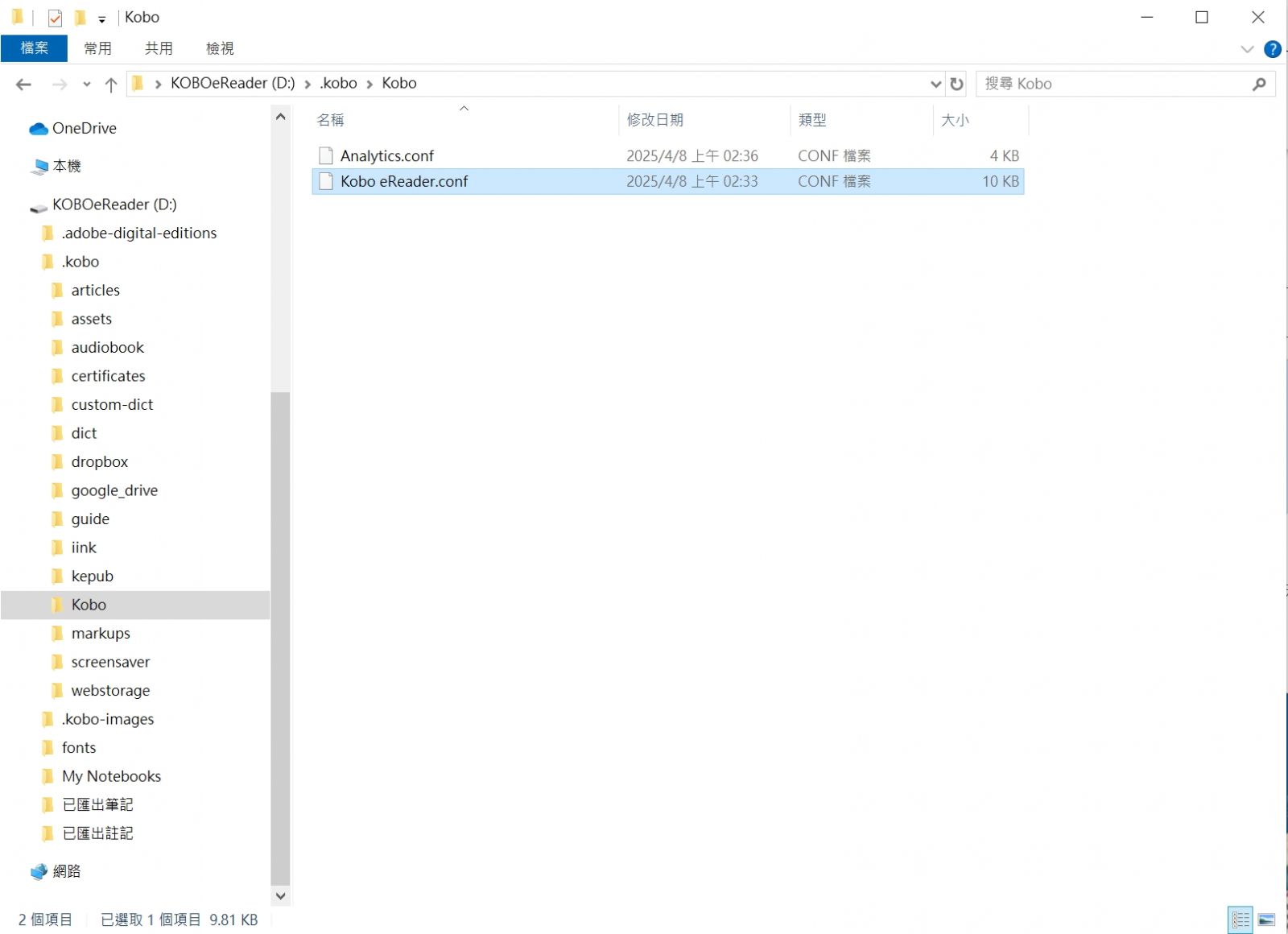
Task: Open the google_drive folder
Action: coord(114,490)
